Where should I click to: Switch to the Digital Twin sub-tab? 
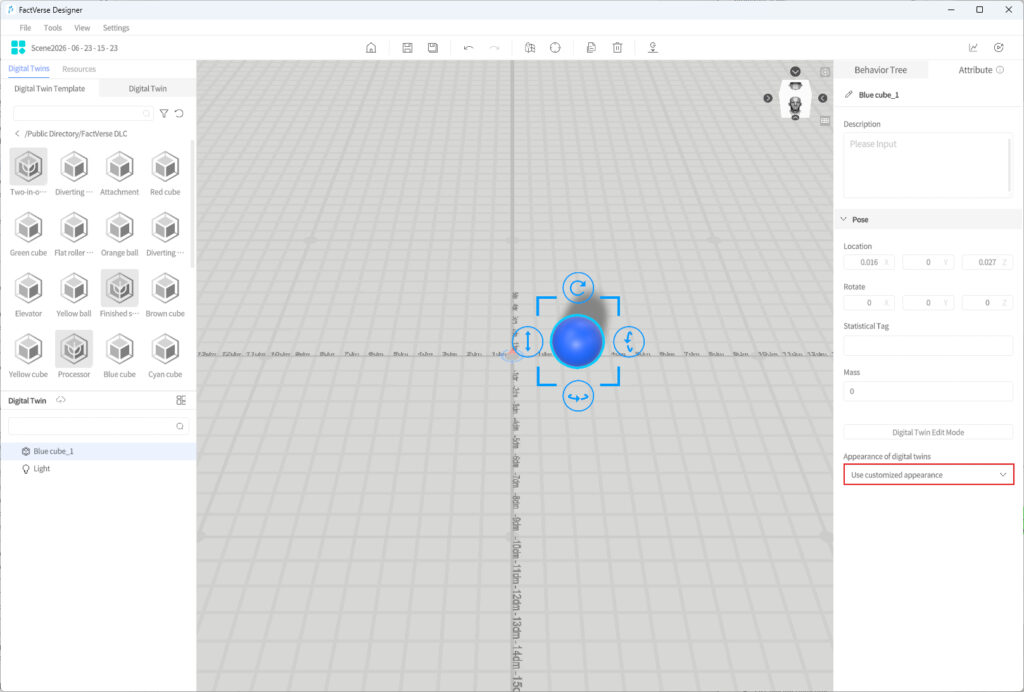(x=148, y=88)
